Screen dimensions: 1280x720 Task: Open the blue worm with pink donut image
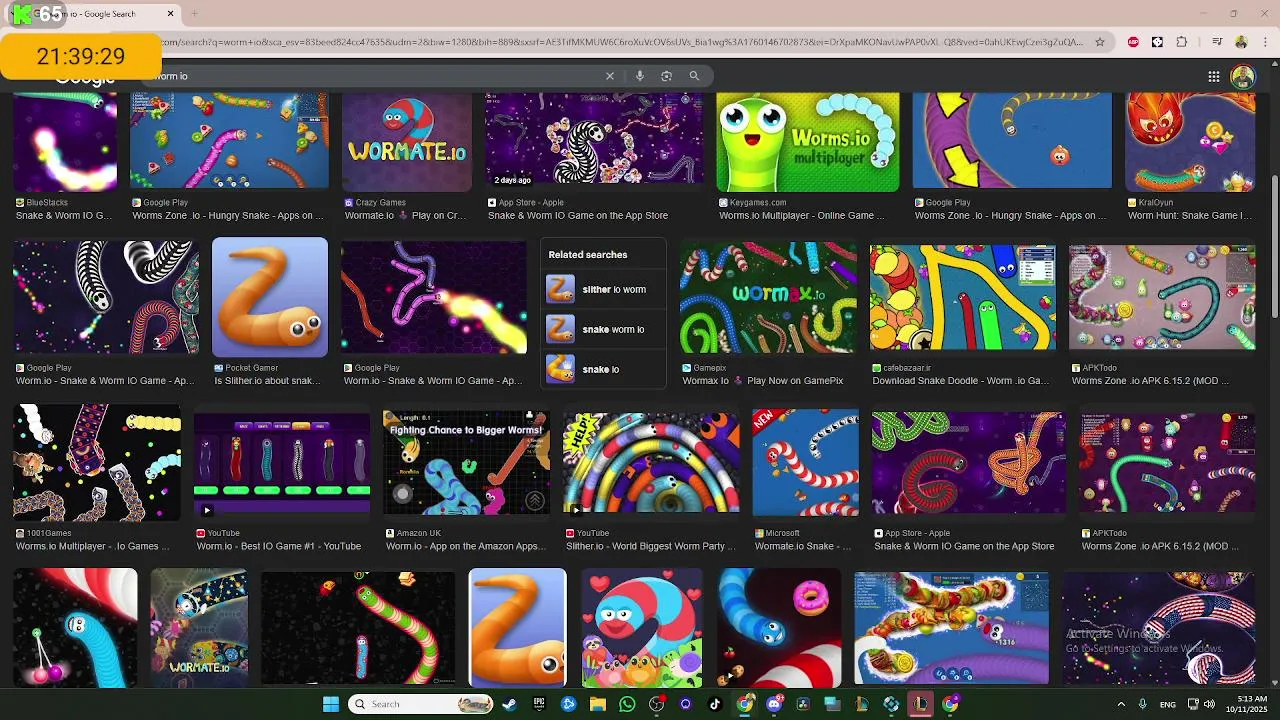point(779,628)
